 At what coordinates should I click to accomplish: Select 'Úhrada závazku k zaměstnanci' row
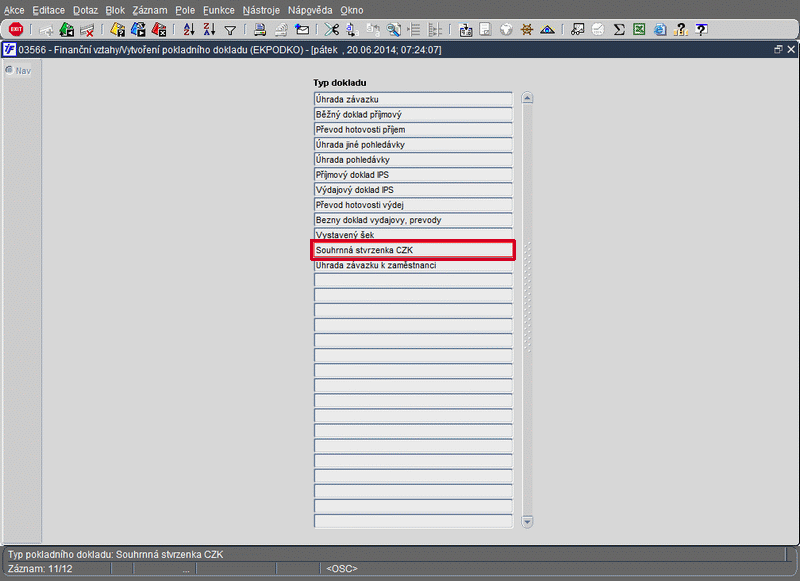(413, 265)
